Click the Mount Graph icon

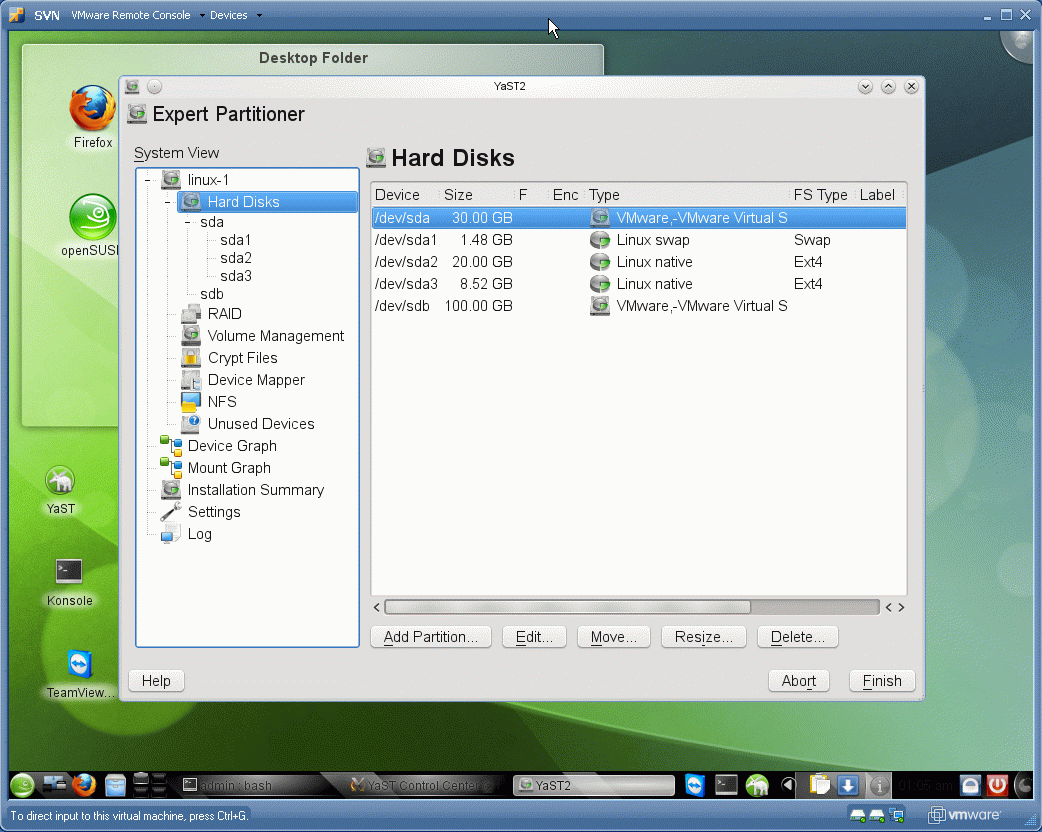pos(171,468)
